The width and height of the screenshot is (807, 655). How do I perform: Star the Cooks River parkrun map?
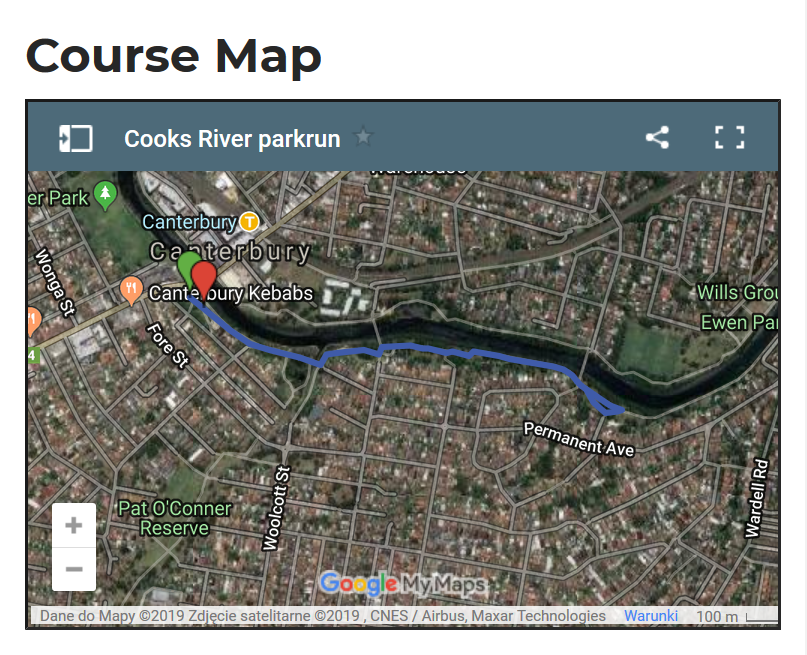pos(364,137)
